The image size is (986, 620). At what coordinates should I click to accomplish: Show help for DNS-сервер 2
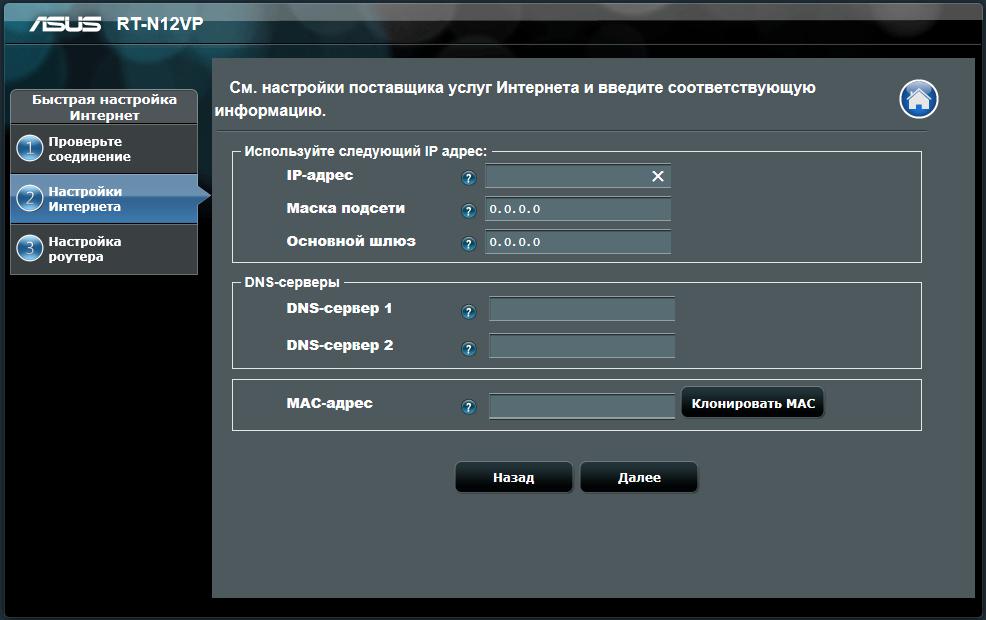[468, 349]
